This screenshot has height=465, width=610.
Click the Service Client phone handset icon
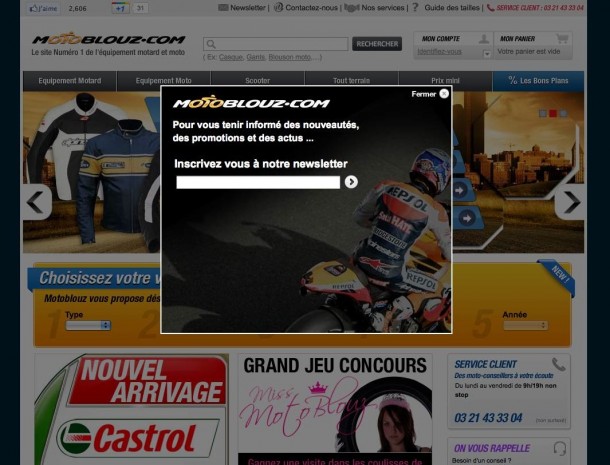pyautogui.click(x=559, y=365)
